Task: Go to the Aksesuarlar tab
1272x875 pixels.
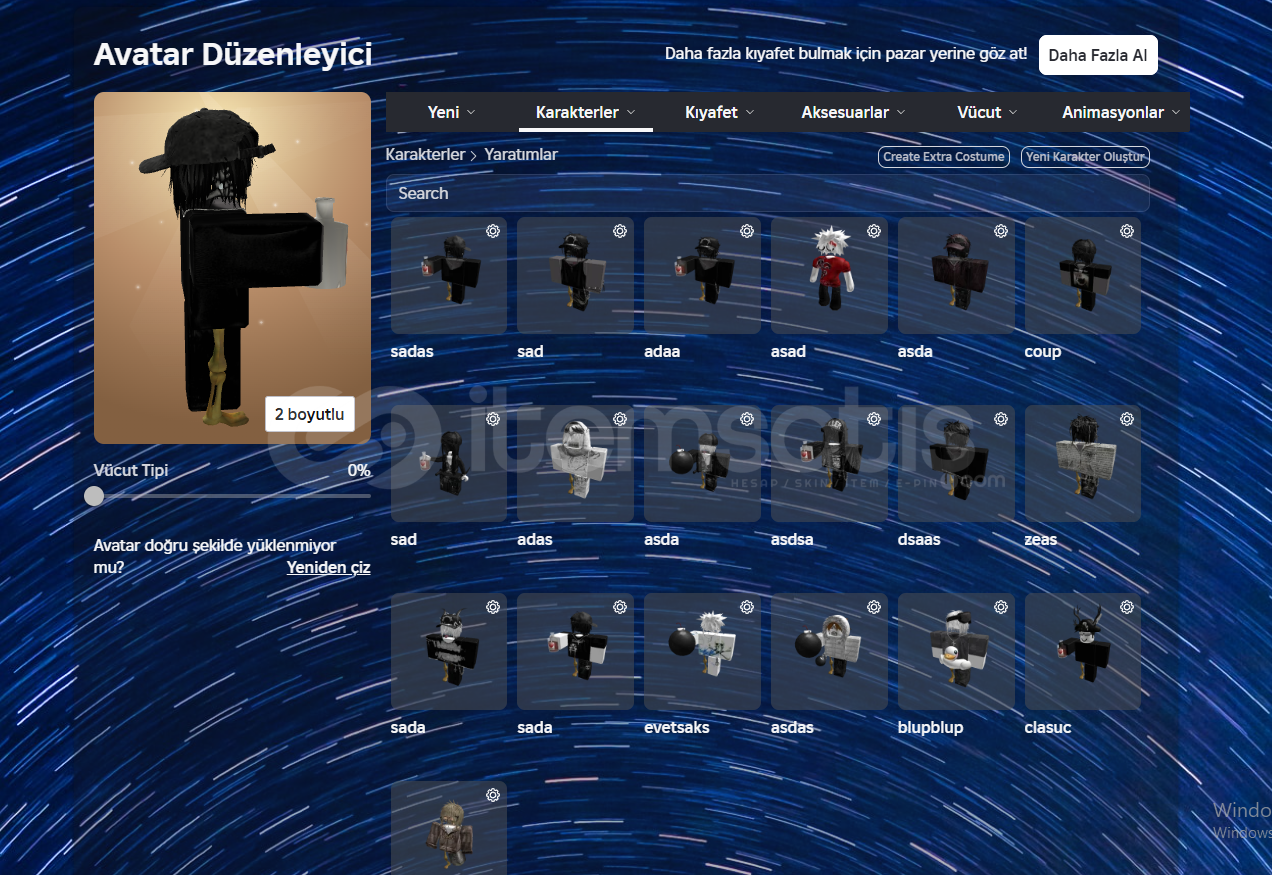Action: tap(853, 112)
